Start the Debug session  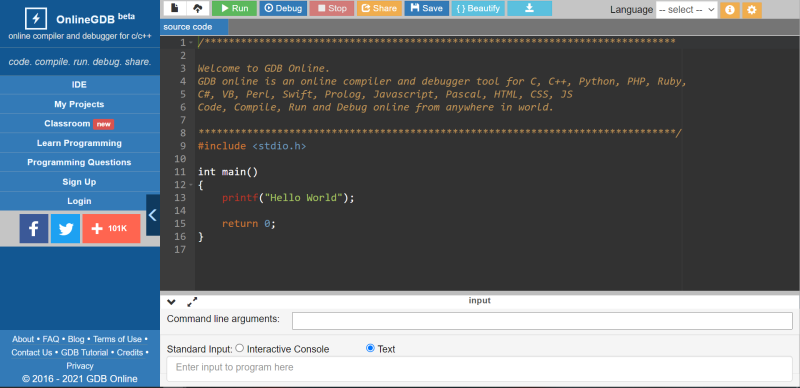click(x=284, y=8)
